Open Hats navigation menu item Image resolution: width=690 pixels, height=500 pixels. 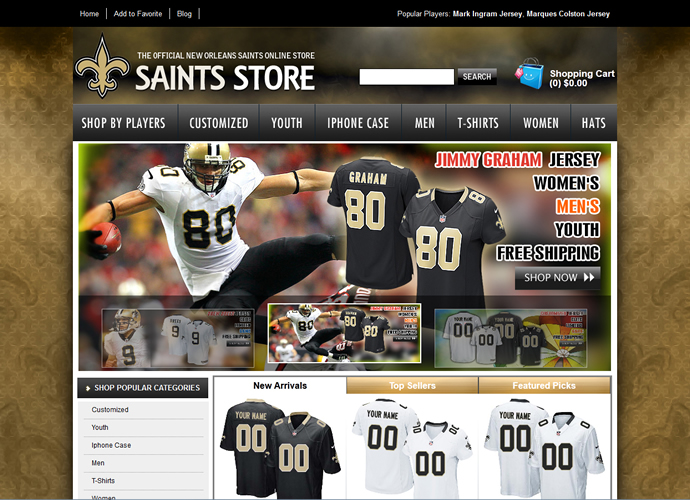594,123
